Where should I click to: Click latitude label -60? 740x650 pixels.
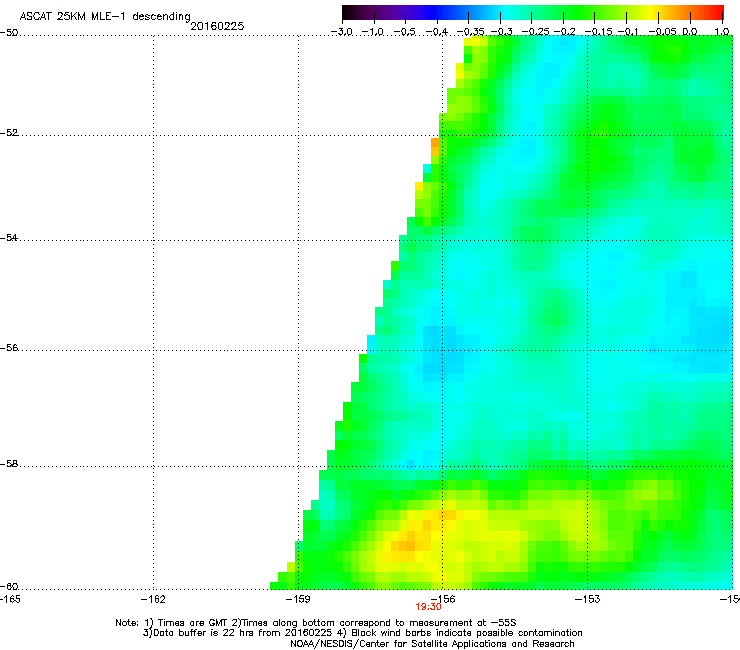coord(9,587)
